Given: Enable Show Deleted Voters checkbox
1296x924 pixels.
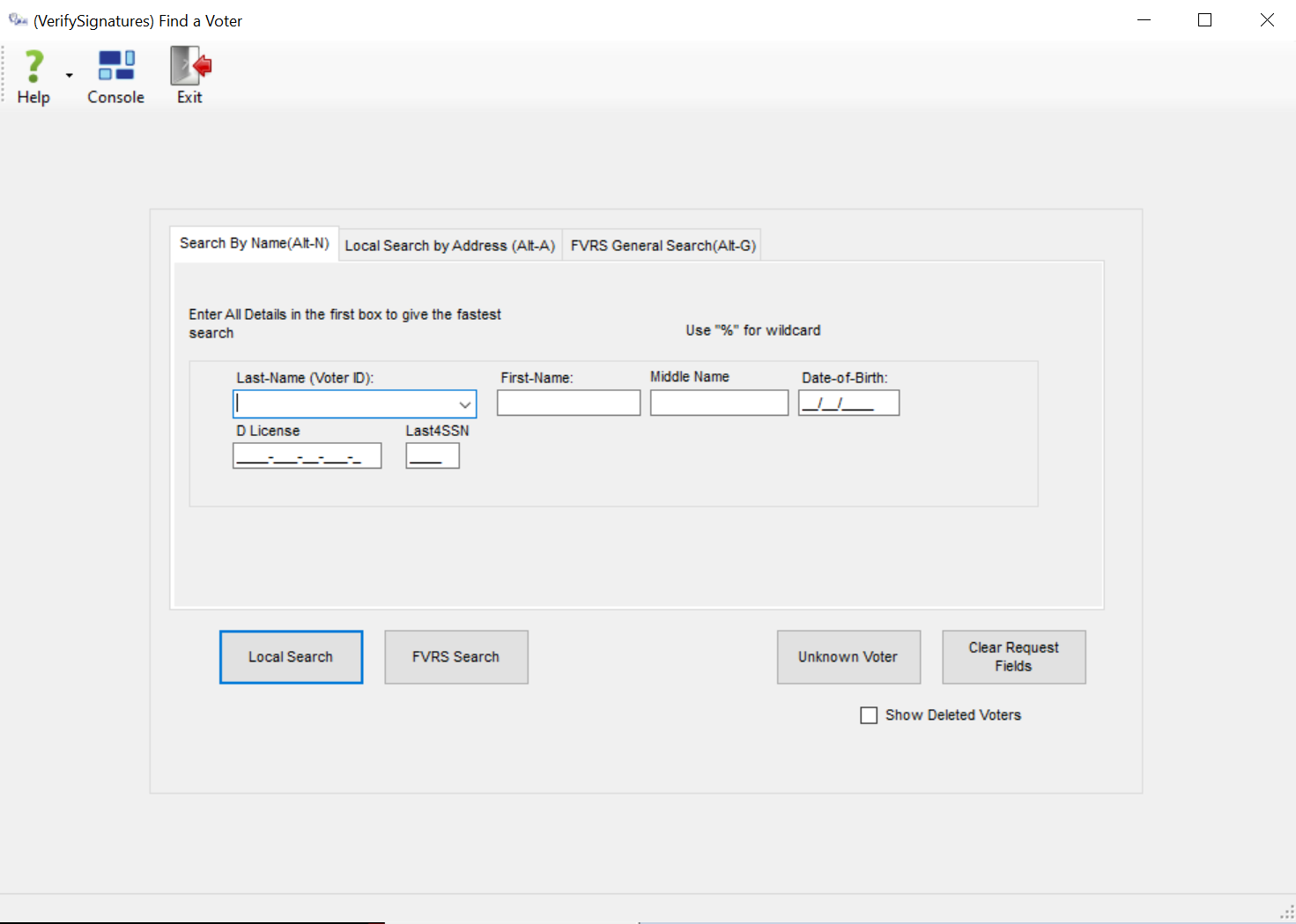Looking at the screenshot, I should [x=869, y=715].
